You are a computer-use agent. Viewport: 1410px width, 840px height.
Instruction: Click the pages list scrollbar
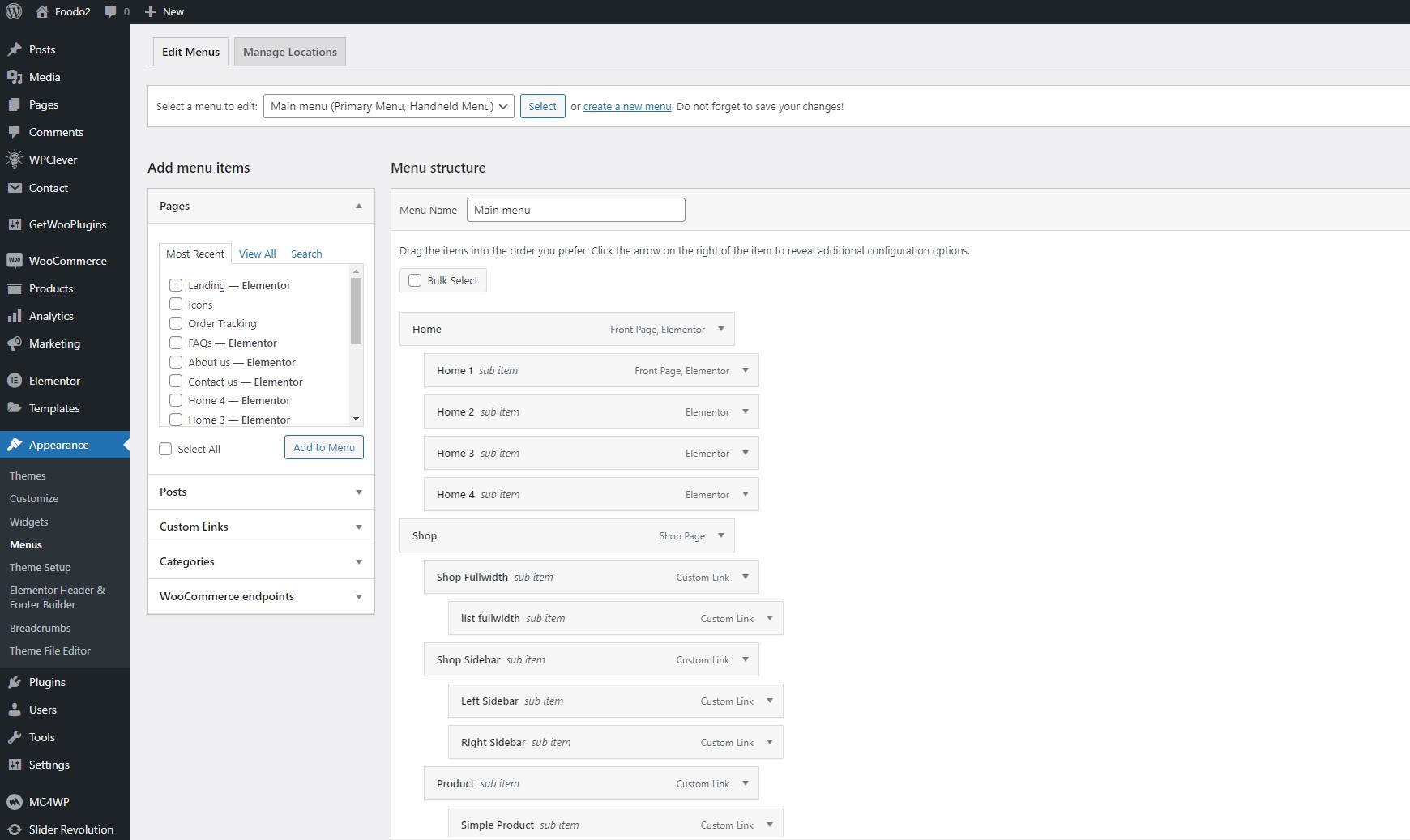(x=356, y=312)
